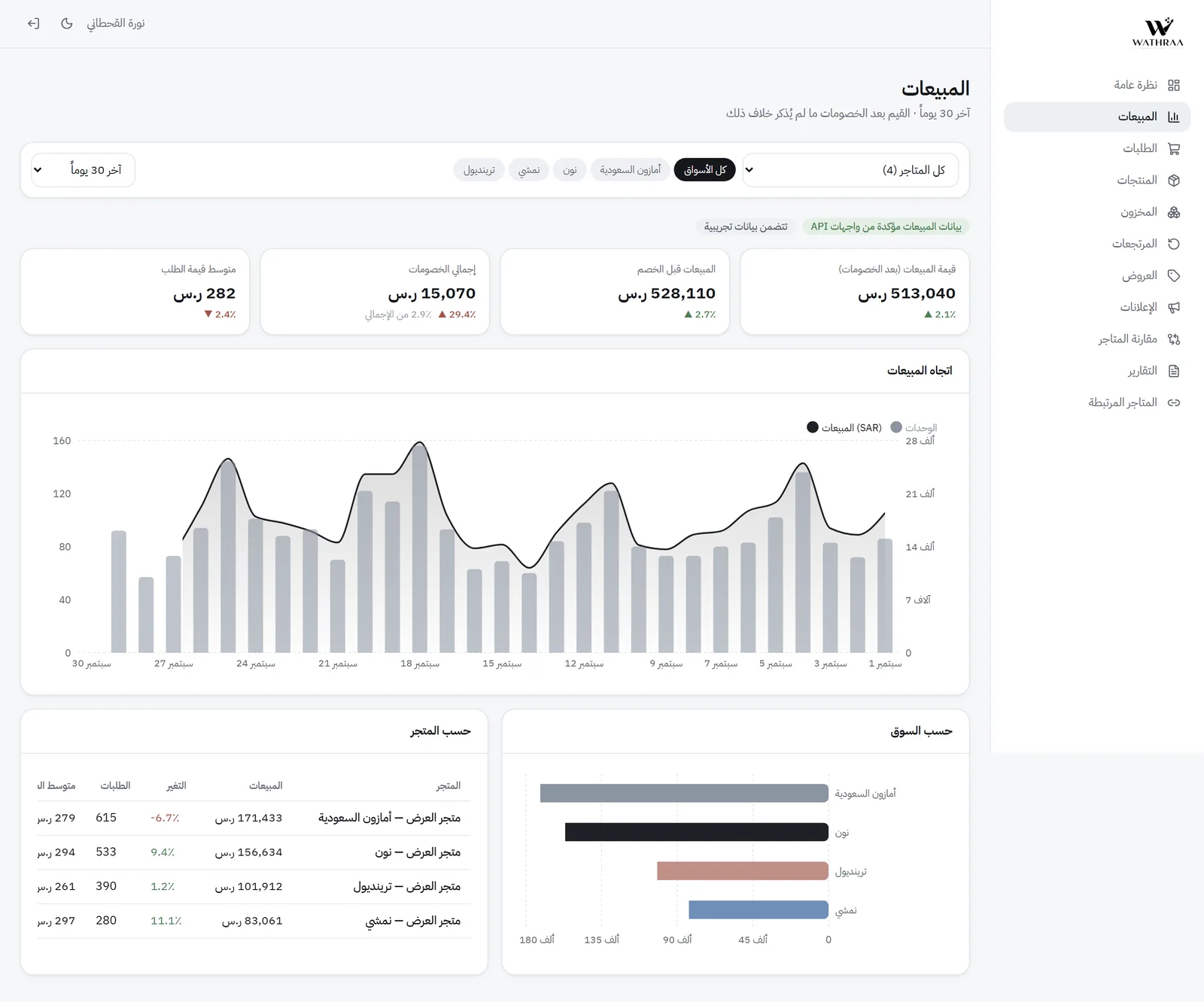Click أمازون السعودية bar in market chart
This screenshot has height=1002, width=1204.
[684, 794]
